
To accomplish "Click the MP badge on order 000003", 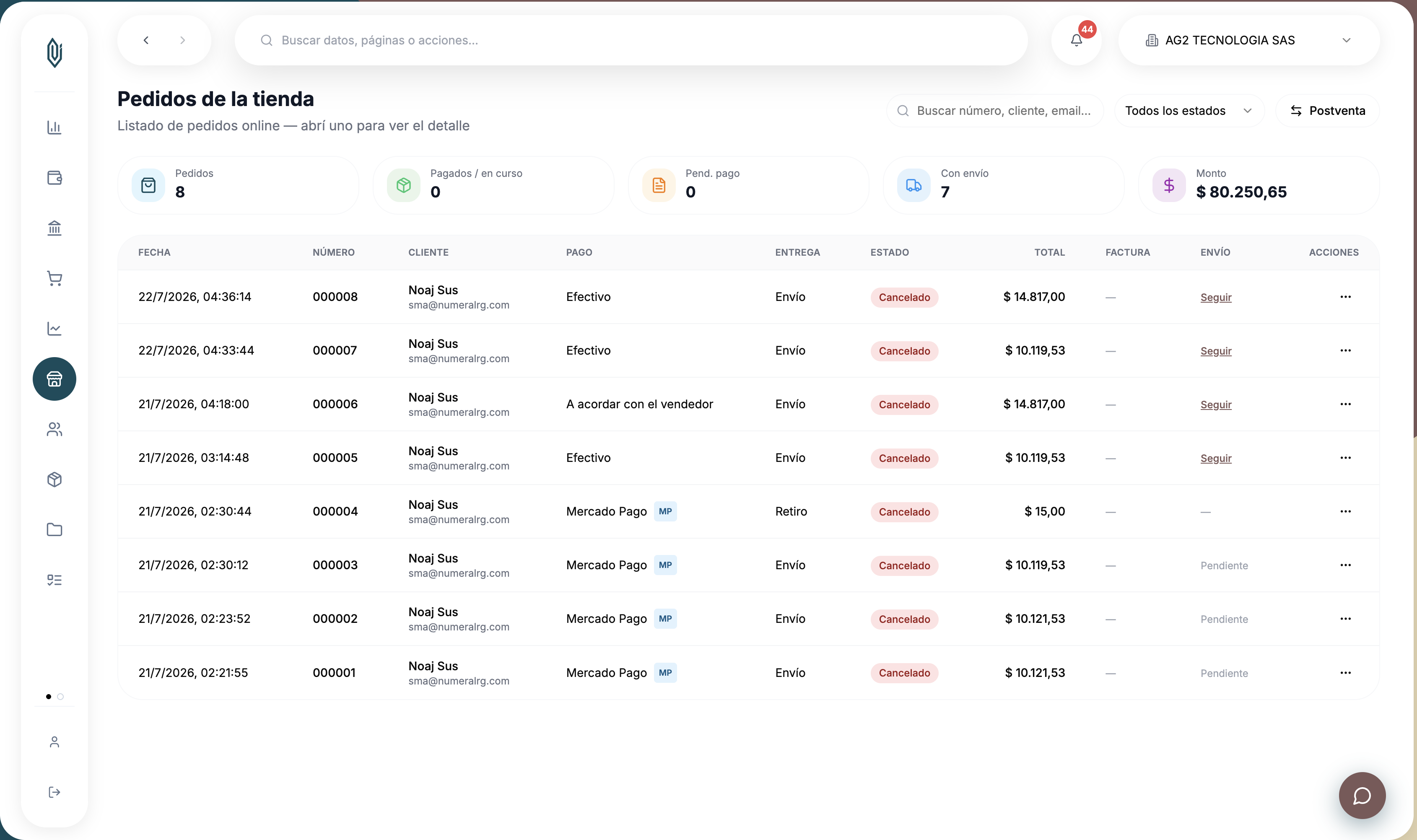I will click(665, 565).
